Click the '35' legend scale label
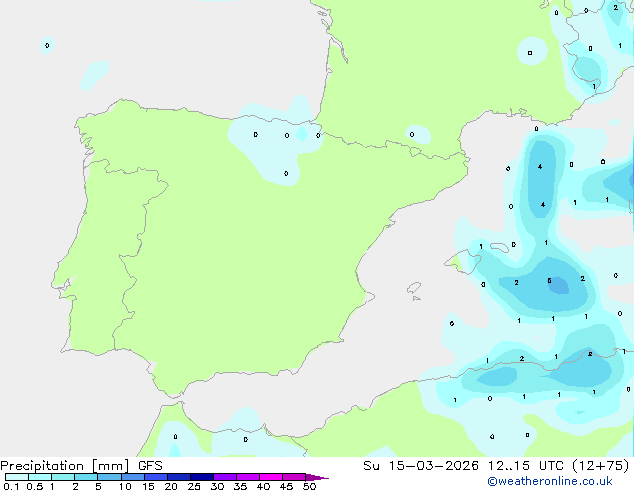Screen dimensions: 634x490 240,486
